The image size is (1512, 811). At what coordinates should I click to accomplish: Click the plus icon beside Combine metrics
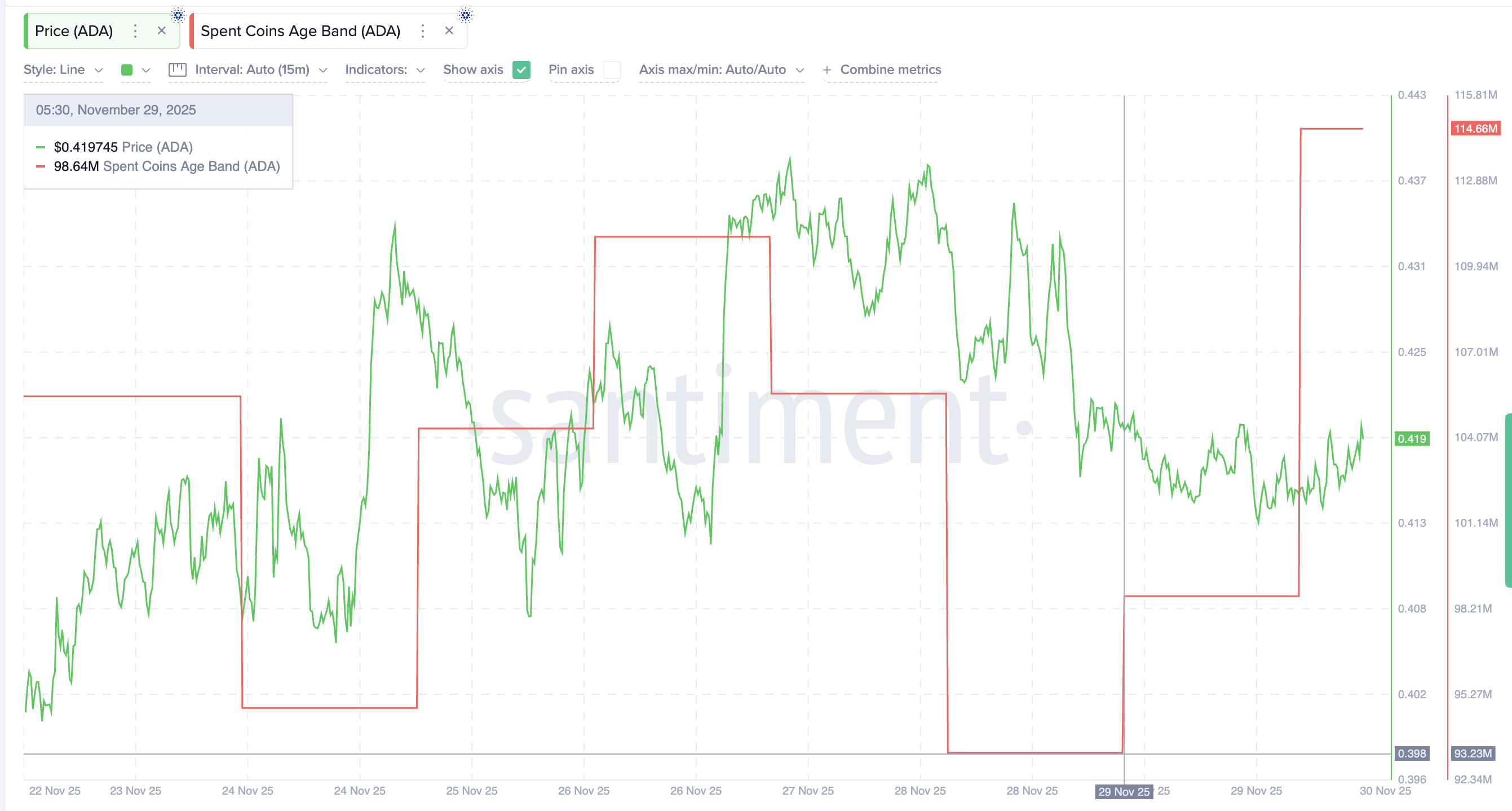pos(828,69)
